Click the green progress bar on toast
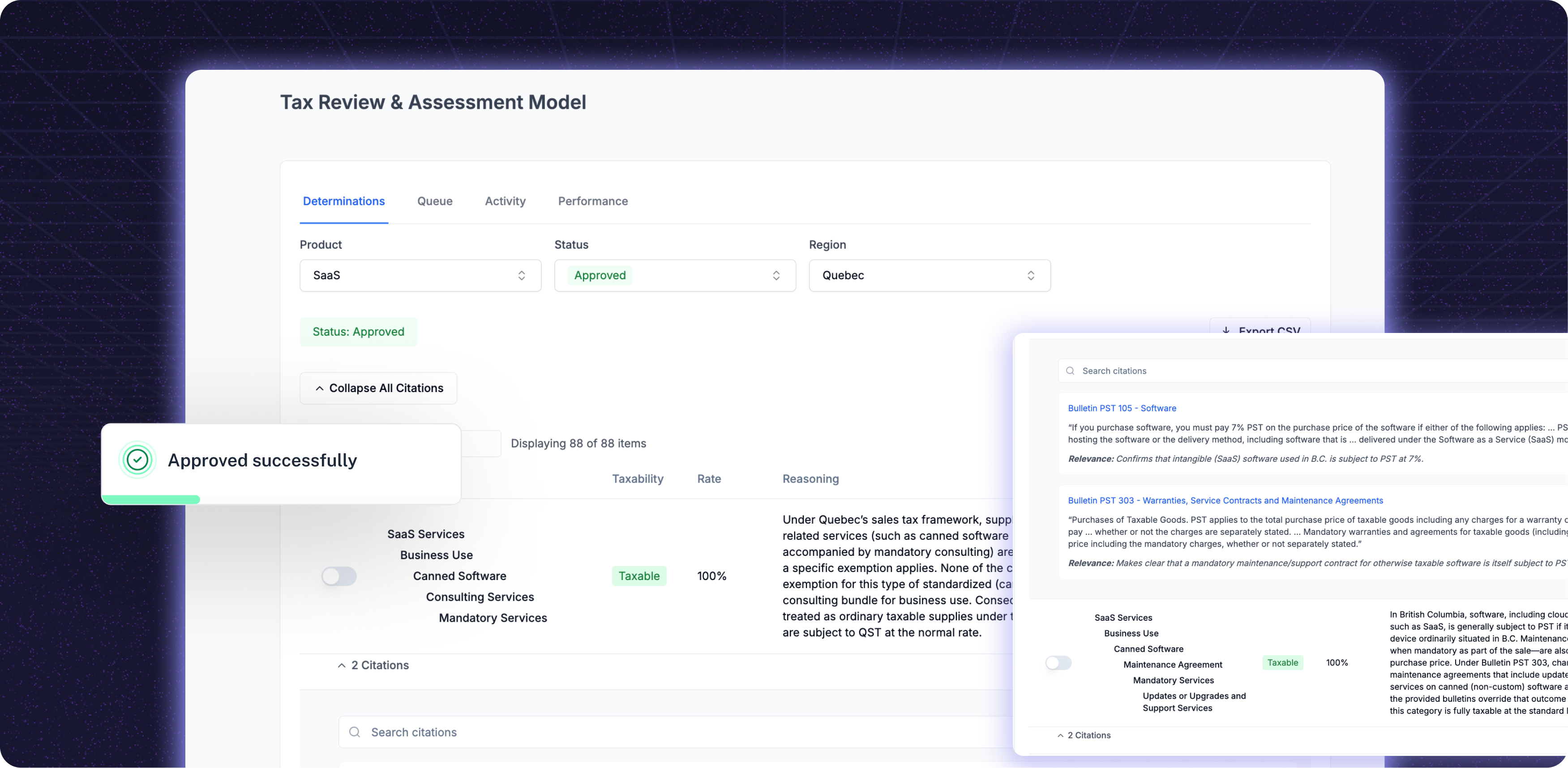The width and height of the screenshot is (1568, 768). click(151, 499)
